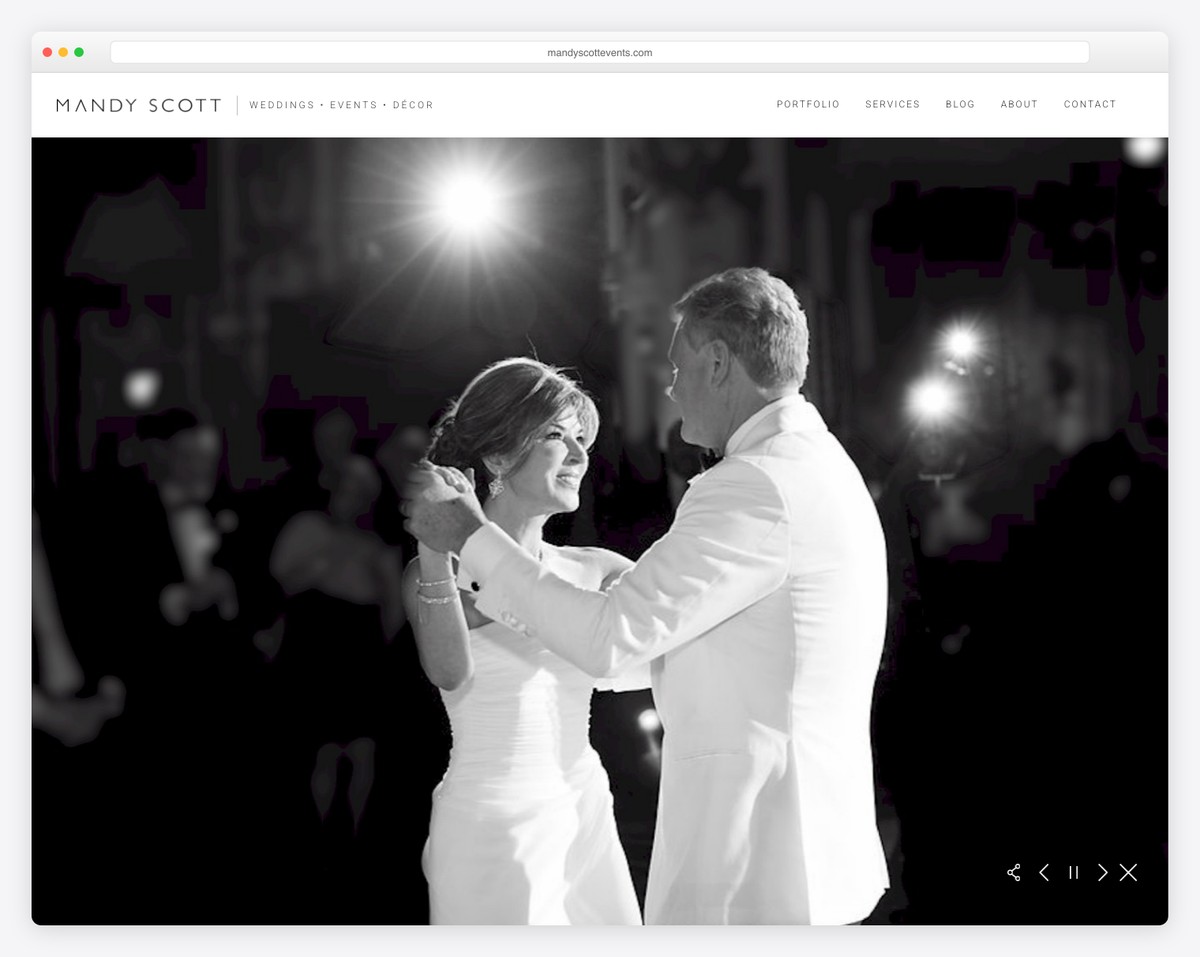This screenshot has width=1200, height=957.
Task: Minimize the window with the yellow button
Action: 62,51
